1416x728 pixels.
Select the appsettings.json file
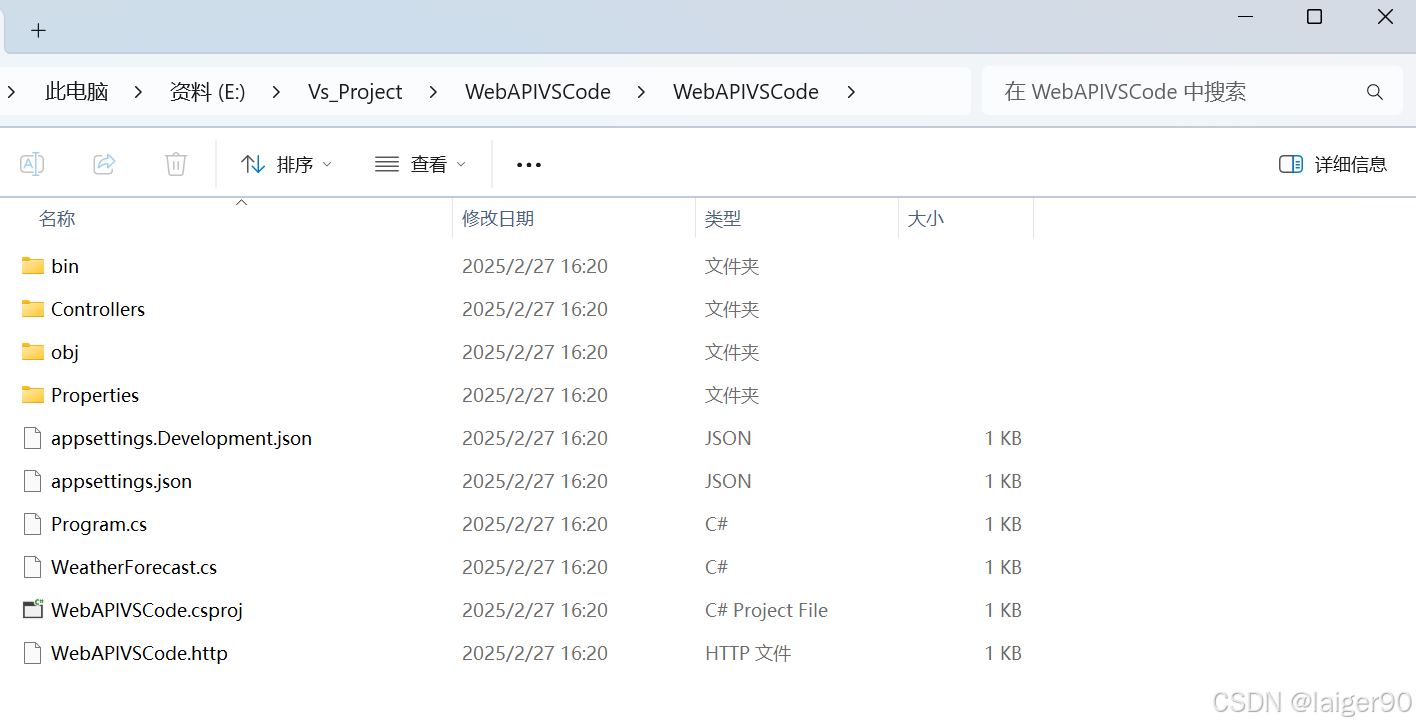click(x=121, y=481)
